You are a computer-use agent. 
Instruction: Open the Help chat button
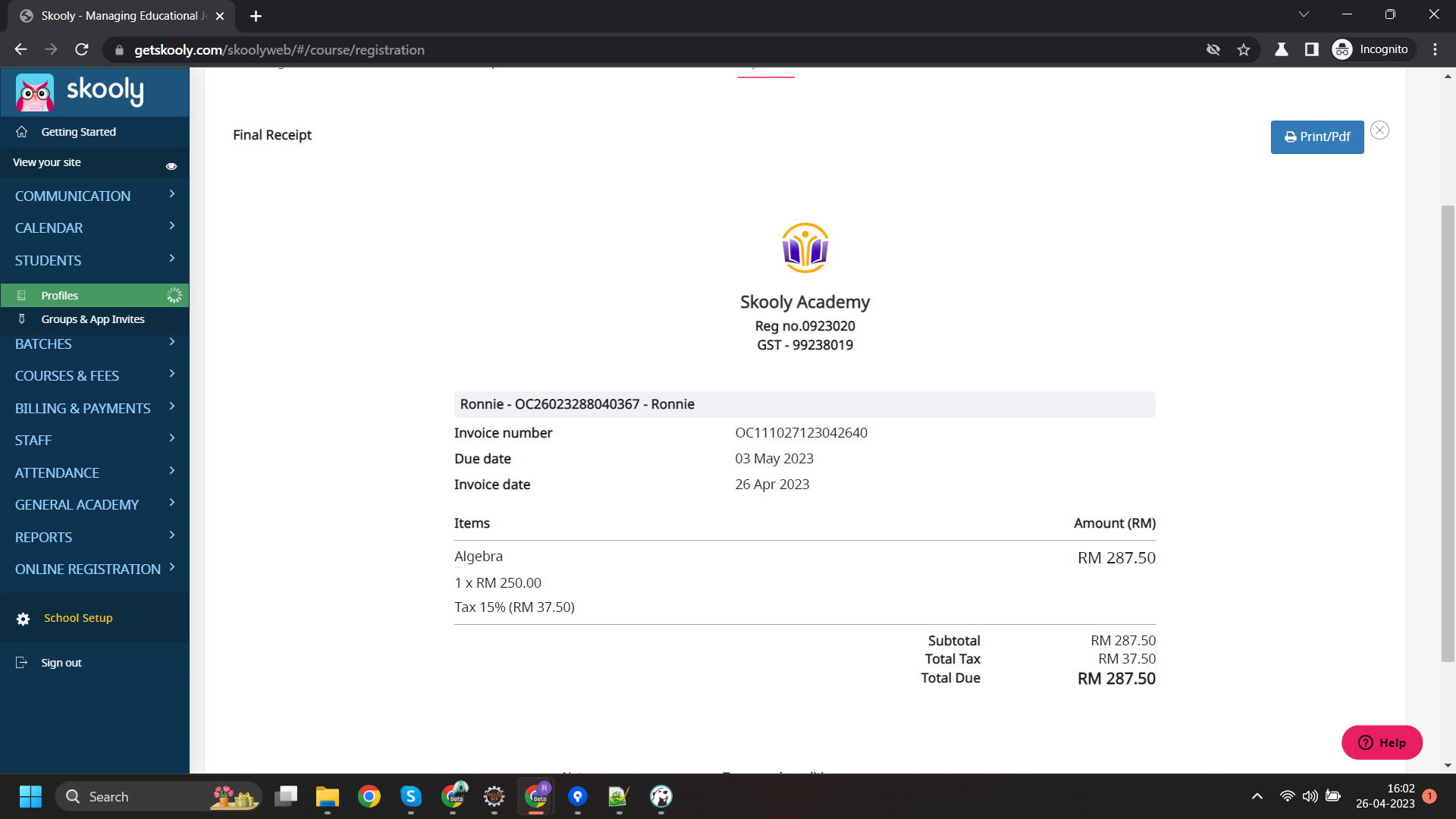tap(1382, 742)
